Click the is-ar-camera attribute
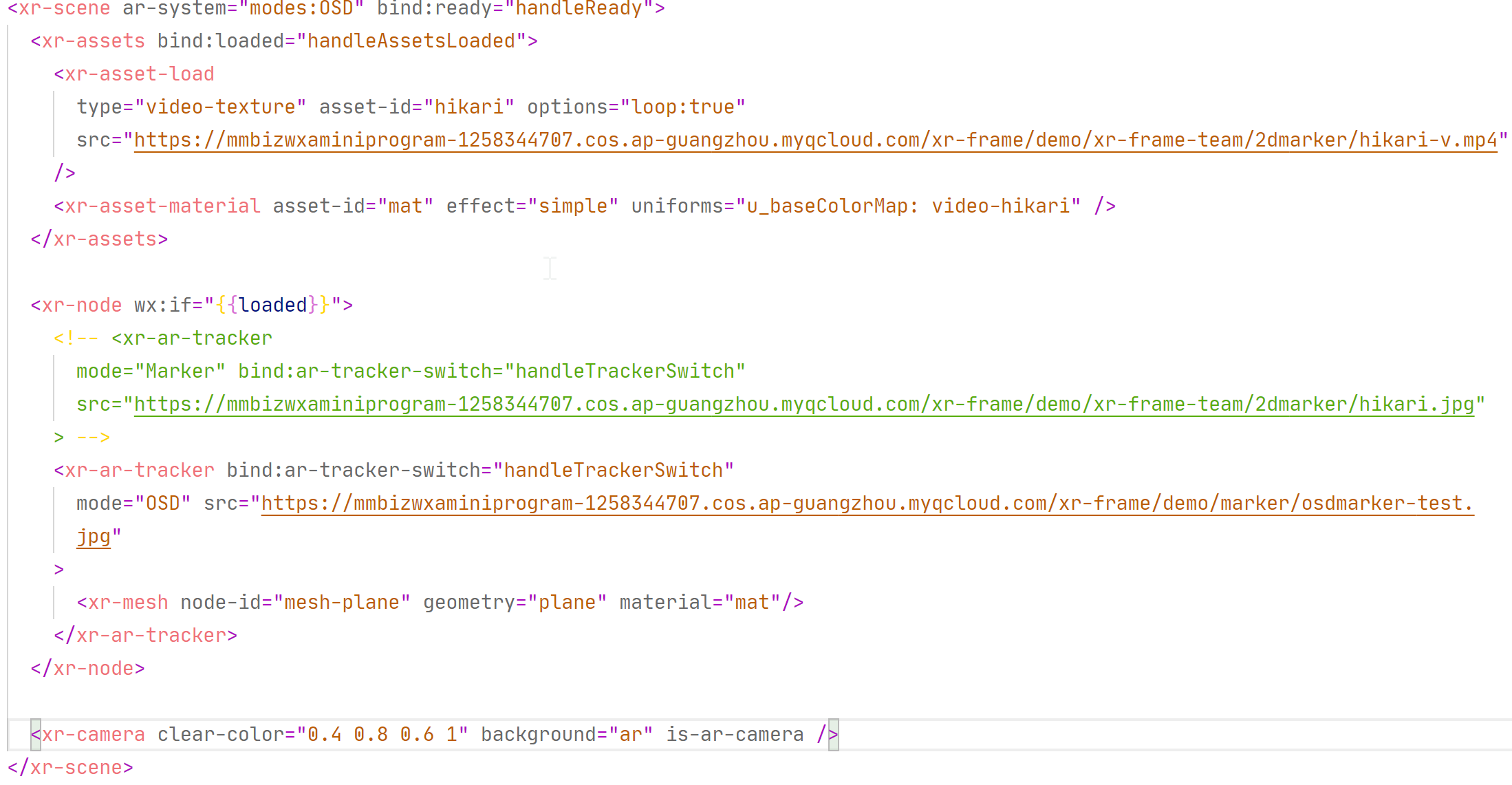 pyautogui.click(x=735, y=735)
